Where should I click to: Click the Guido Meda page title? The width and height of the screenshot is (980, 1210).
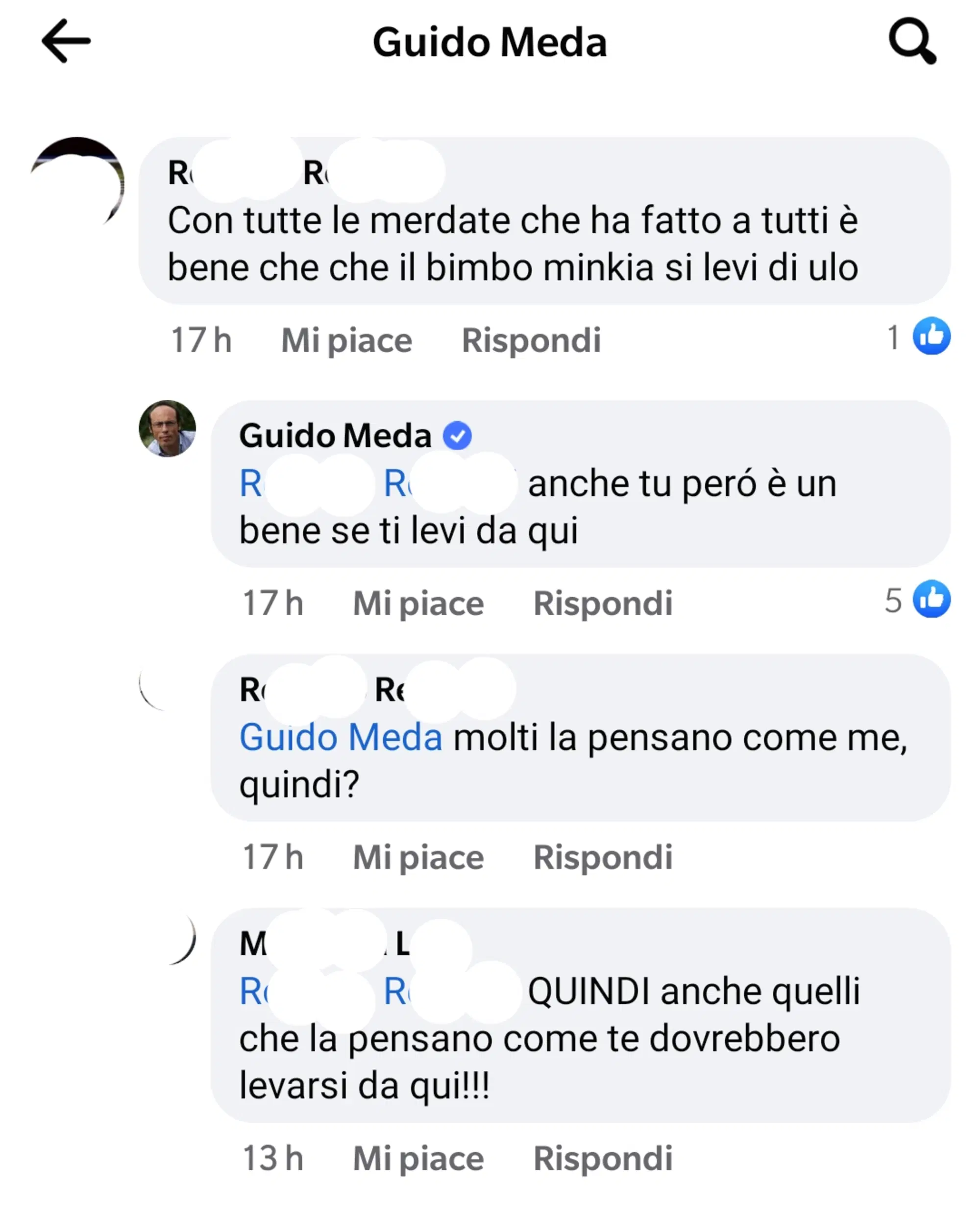[x=490, y=42]
